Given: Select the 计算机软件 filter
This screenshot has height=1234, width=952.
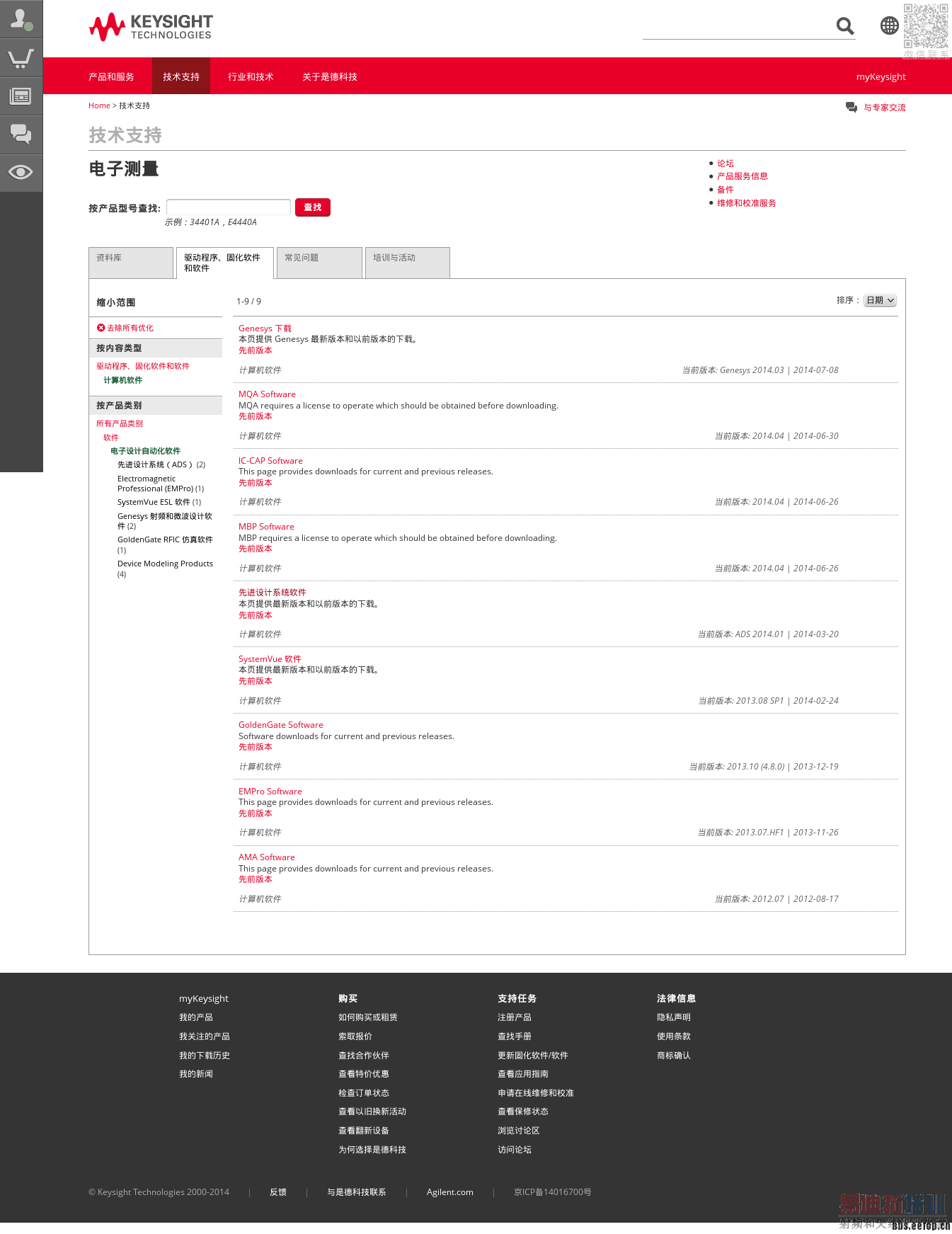Looking at the screenshot, I should pyautogui.click(x=123, y=380).
